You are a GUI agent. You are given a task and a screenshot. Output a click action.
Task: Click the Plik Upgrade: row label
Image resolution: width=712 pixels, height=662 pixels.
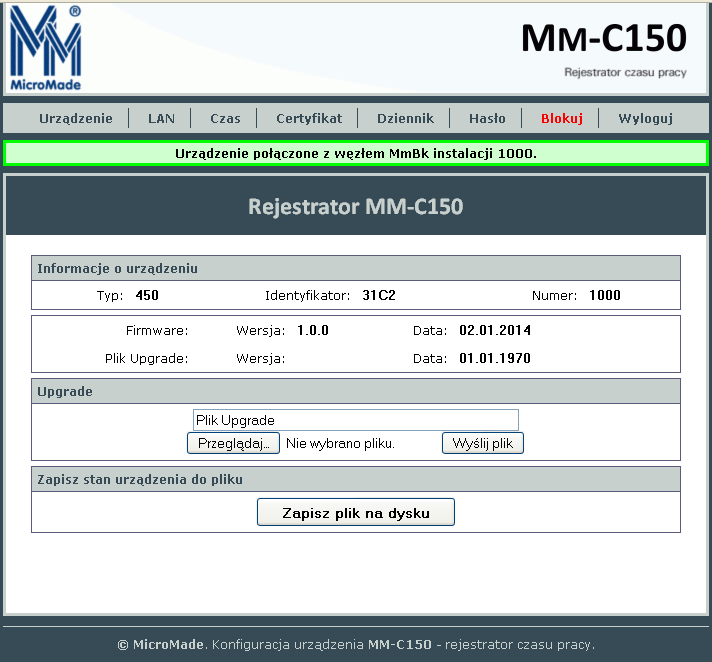pos(146,359)
